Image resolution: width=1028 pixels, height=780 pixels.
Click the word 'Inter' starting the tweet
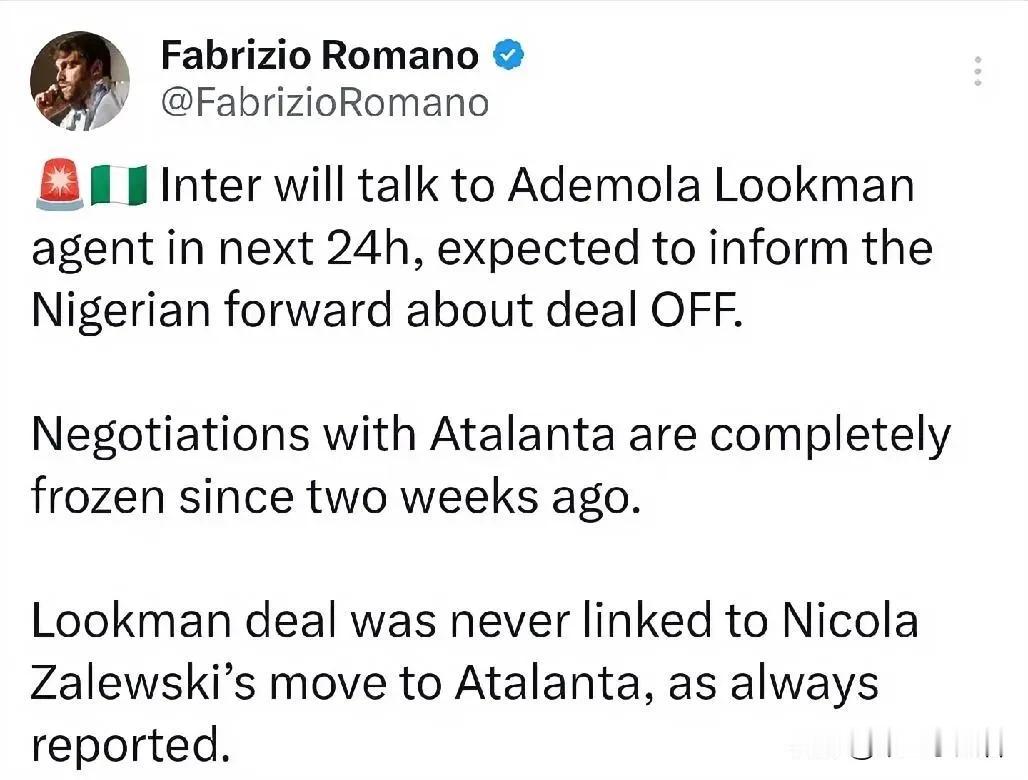210,185
